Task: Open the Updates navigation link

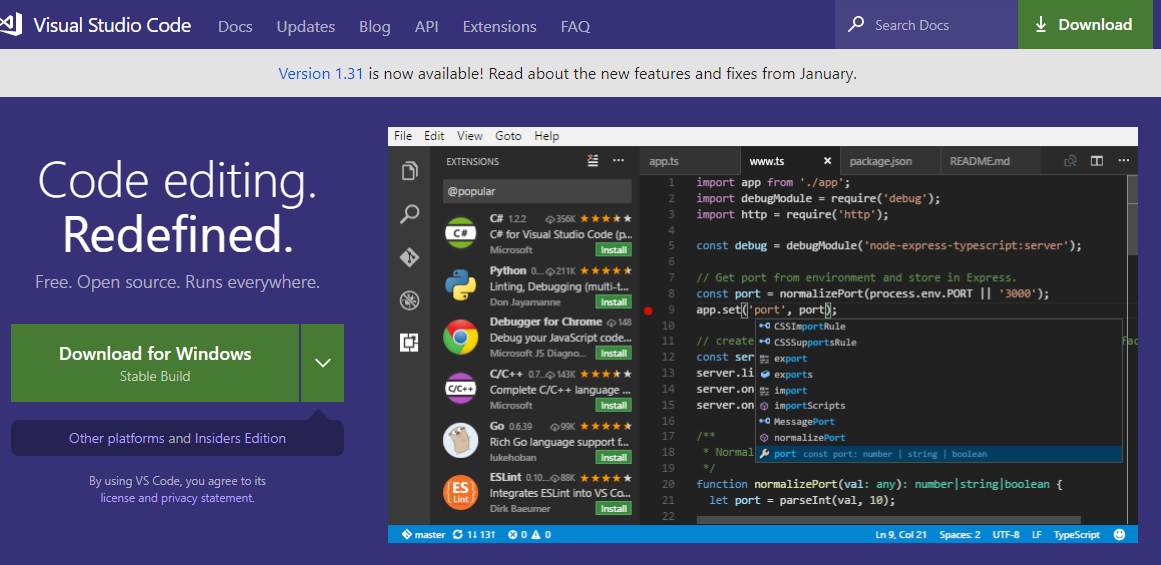Action: (x=306, y=27)
